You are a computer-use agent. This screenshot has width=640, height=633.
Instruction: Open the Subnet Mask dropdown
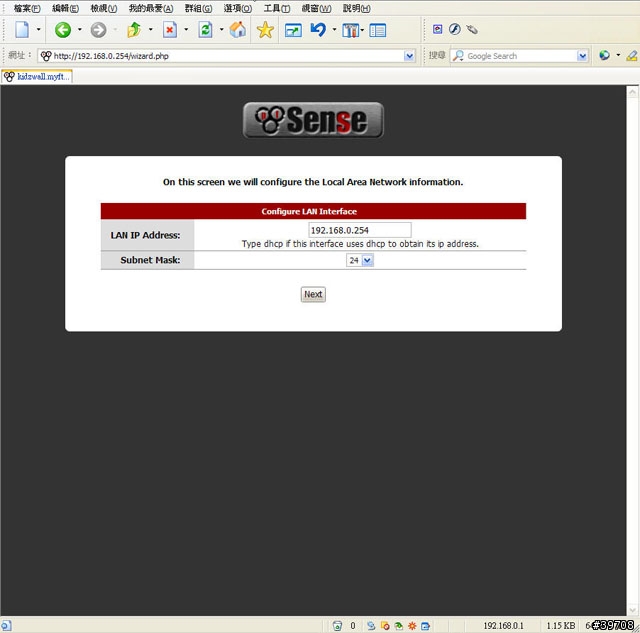coord(360,260)
